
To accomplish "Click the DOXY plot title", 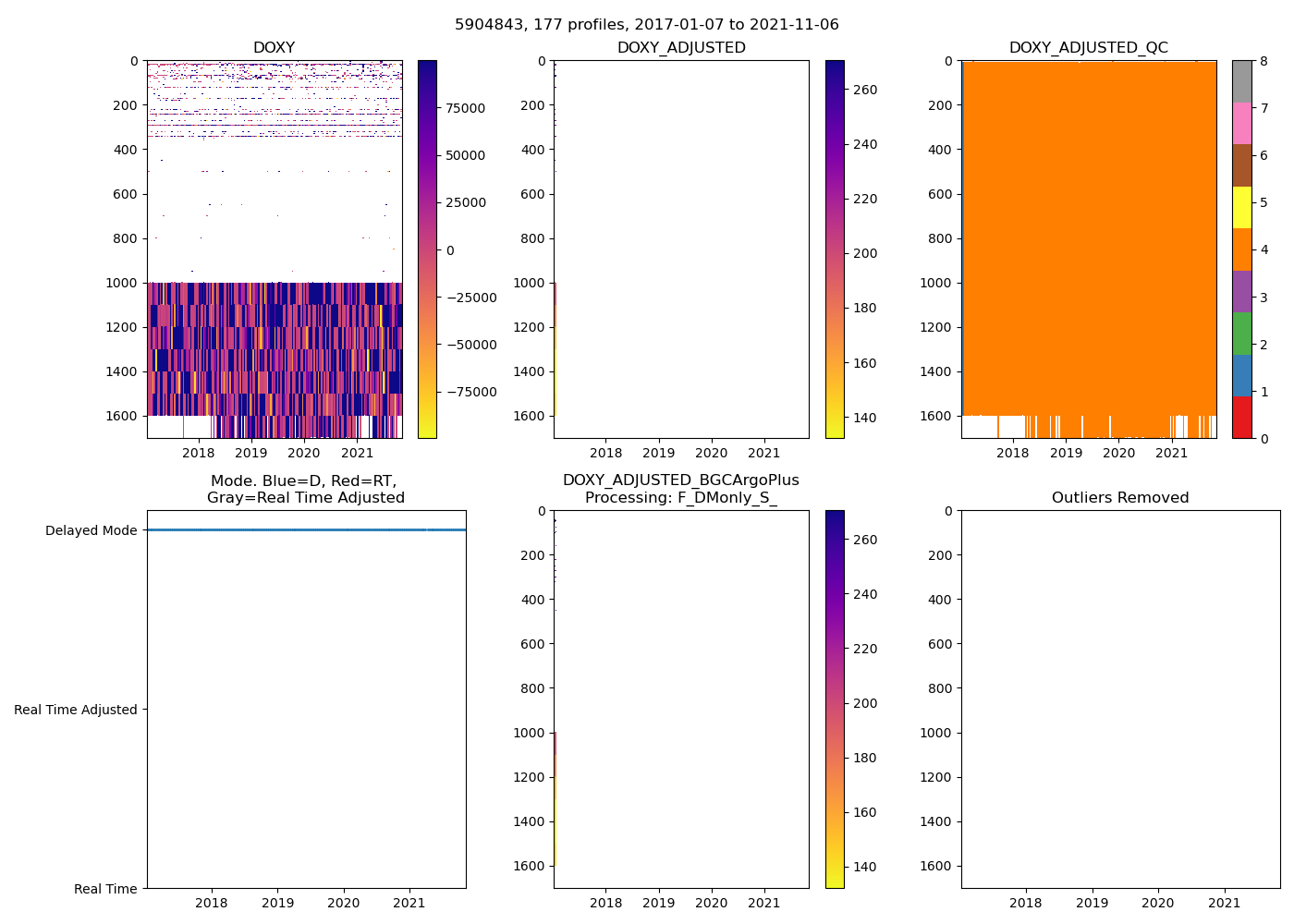I will click(x=274, y=48).
